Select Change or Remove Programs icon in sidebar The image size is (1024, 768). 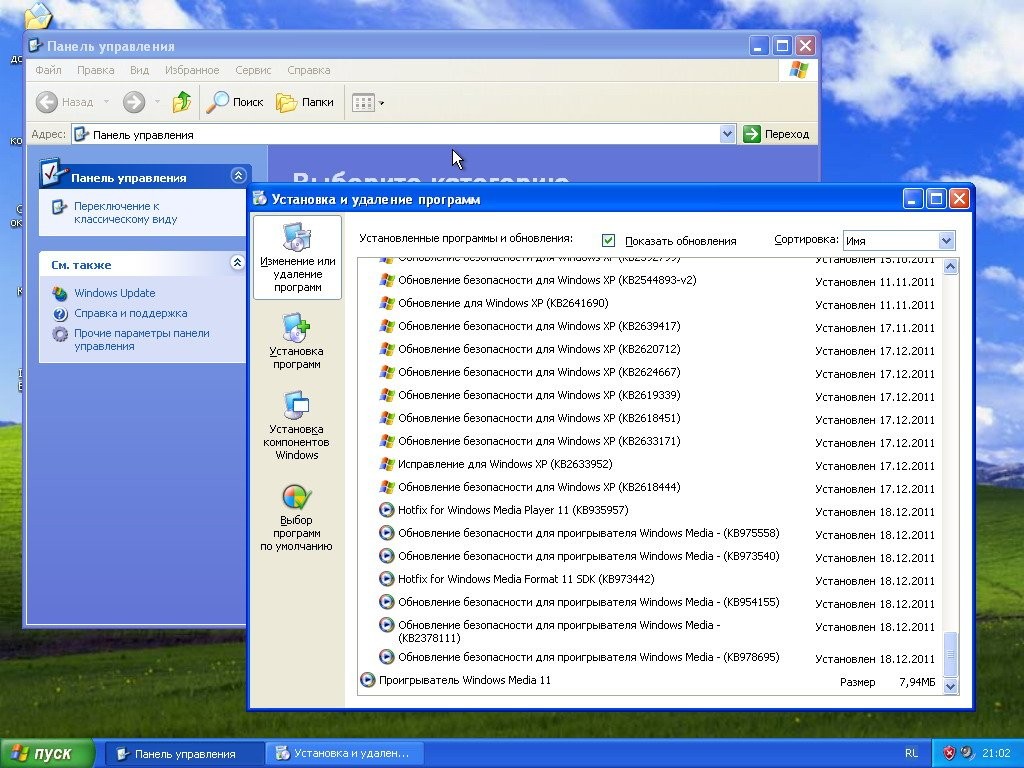(x=297, y=257)
